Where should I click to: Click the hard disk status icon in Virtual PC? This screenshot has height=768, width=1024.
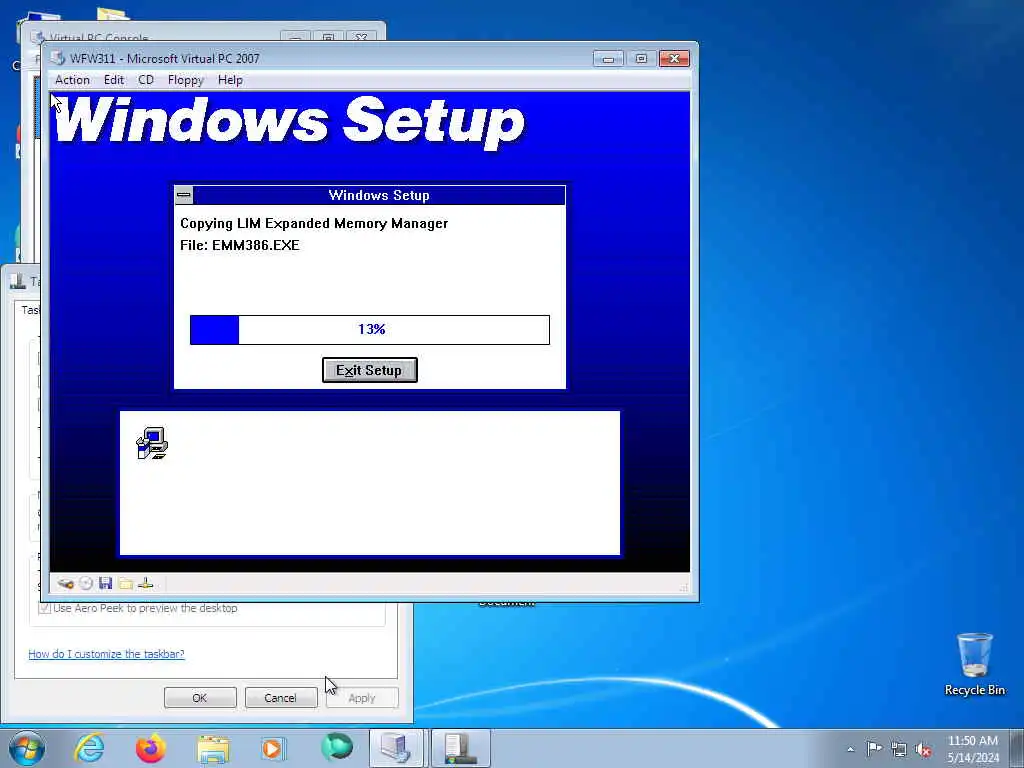(x=65, y=584)
